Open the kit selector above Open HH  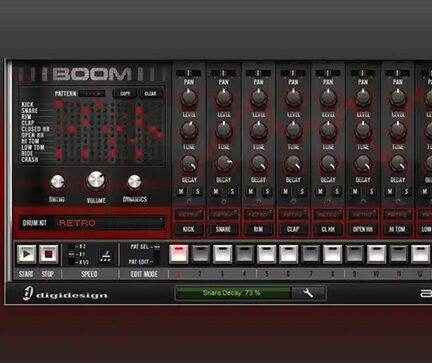click(x=363, y=214)
